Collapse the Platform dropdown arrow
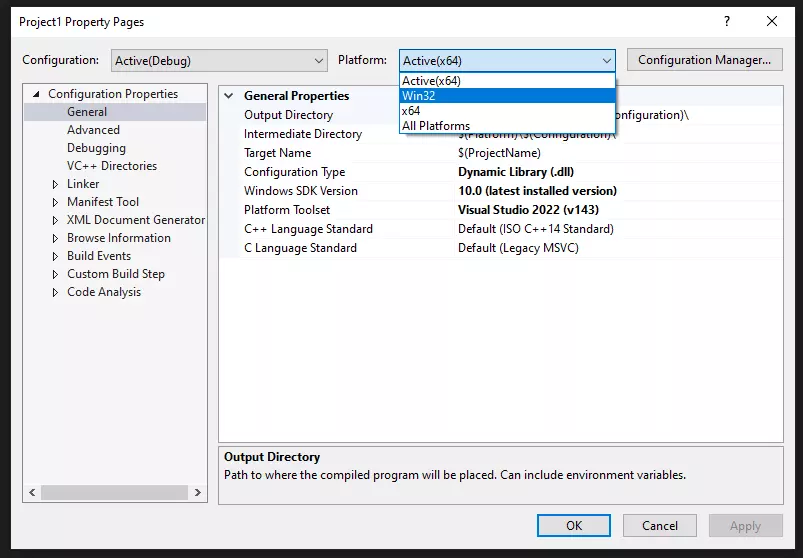This screenshot has width=803, height=558. coord(606,61)
